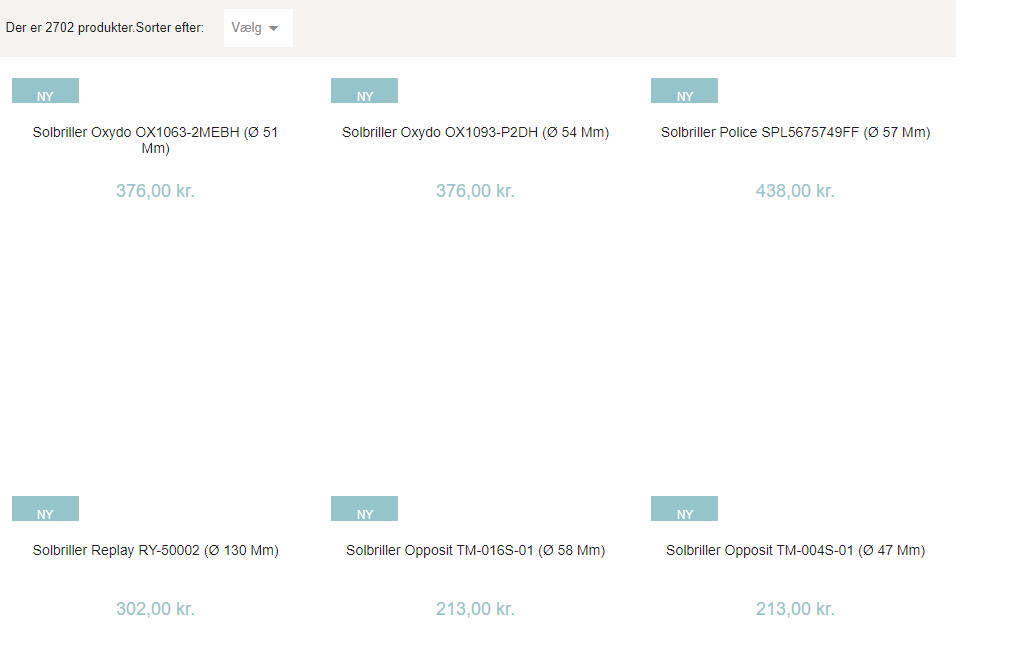Click NY badge on Police SPL5675749FF
The image size is (1015, 654).
tap(684, 91)
